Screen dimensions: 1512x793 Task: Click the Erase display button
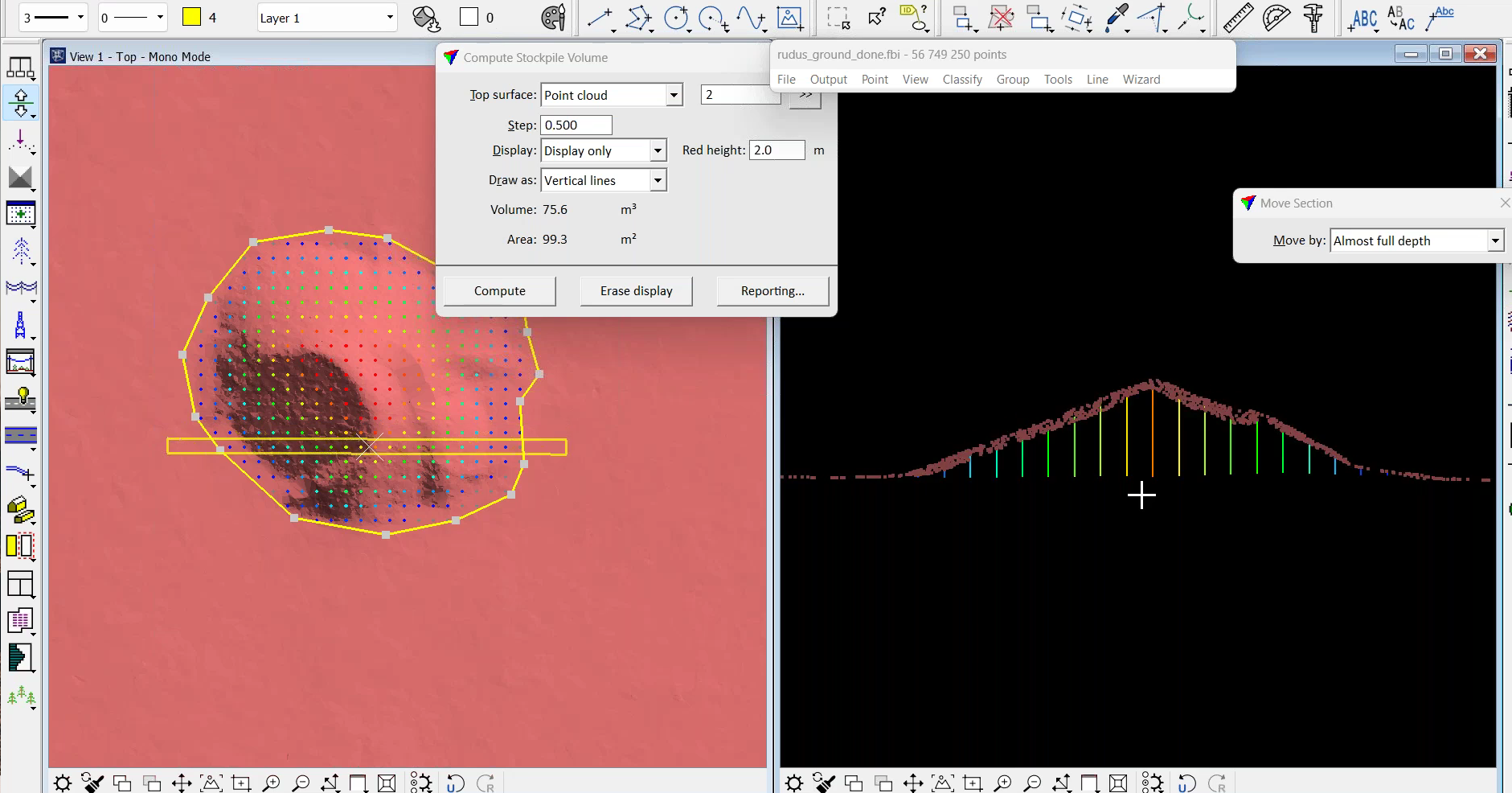pos(636,291)
